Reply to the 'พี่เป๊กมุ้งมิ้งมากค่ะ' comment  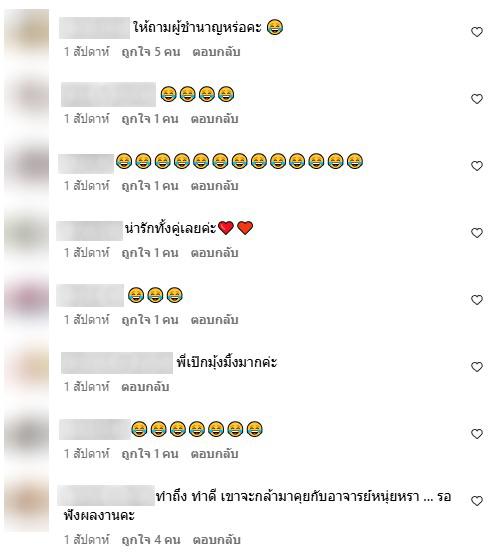click(145, 387)
